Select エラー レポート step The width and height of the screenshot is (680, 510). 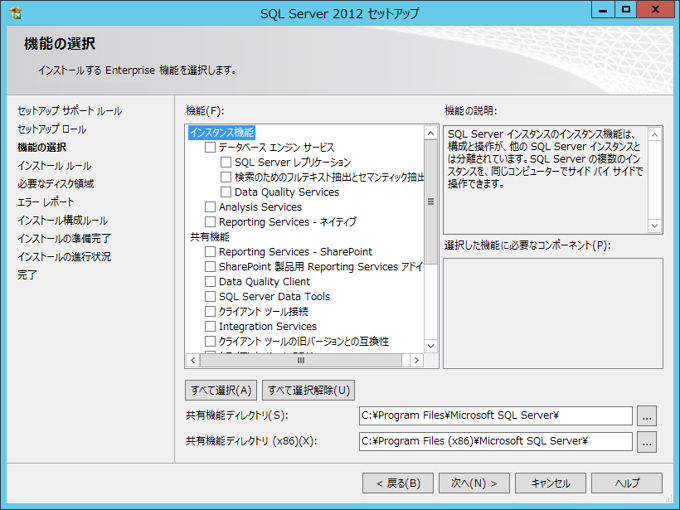(x=46, y=202)
